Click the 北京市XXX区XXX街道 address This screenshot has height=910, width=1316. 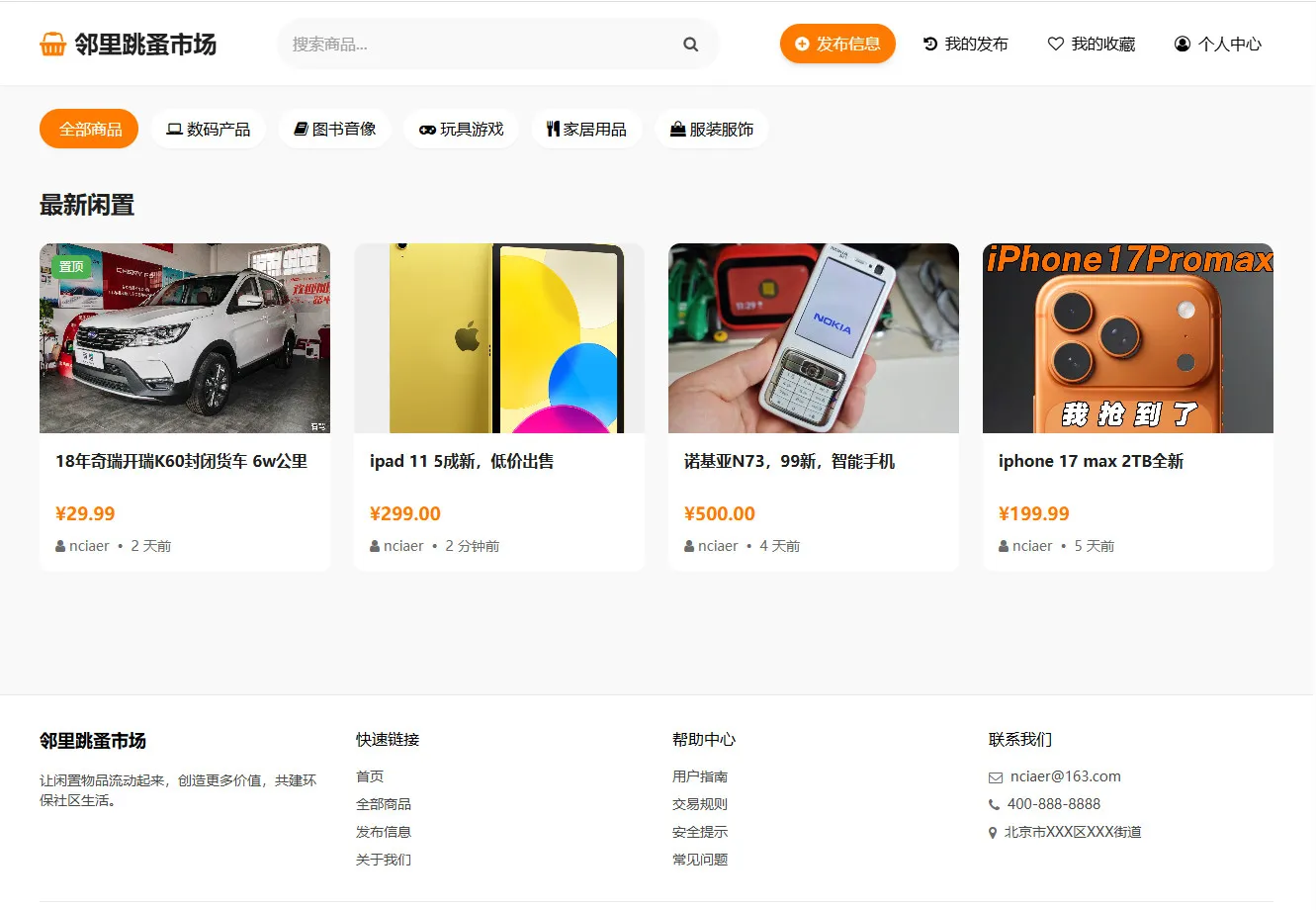click(x=1073, y=833)
